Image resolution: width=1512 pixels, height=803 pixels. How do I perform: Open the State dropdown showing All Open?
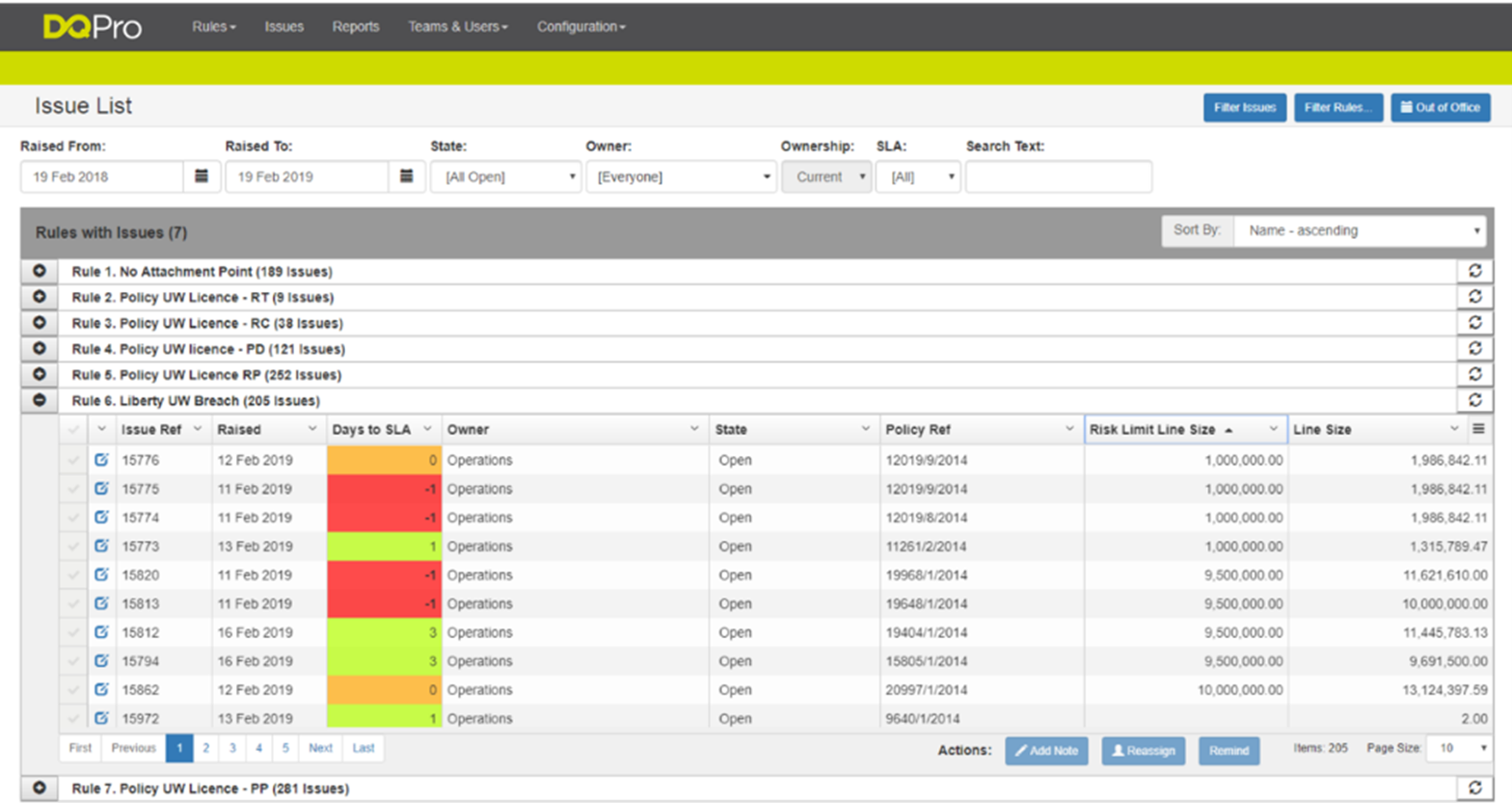[x=506, y=176]
